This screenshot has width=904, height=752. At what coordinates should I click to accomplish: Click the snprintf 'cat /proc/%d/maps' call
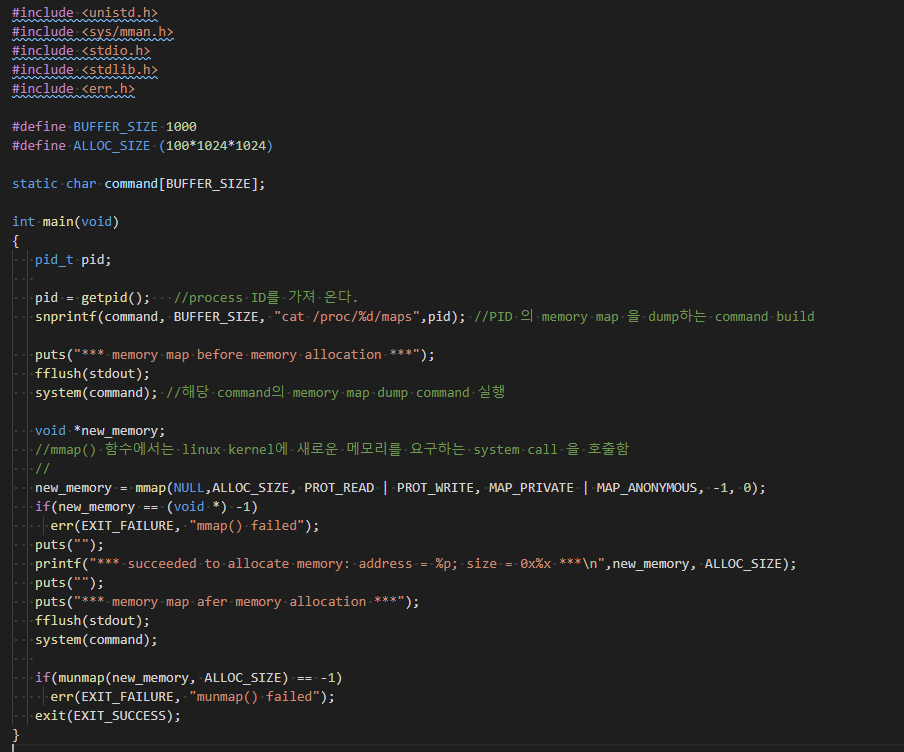coord(250,317)
